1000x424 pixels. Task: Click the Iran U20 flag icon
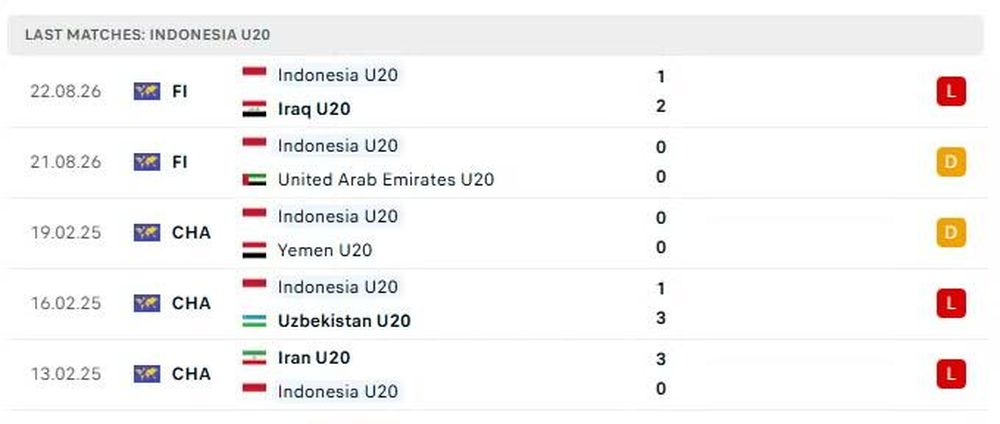pos(254,357)
